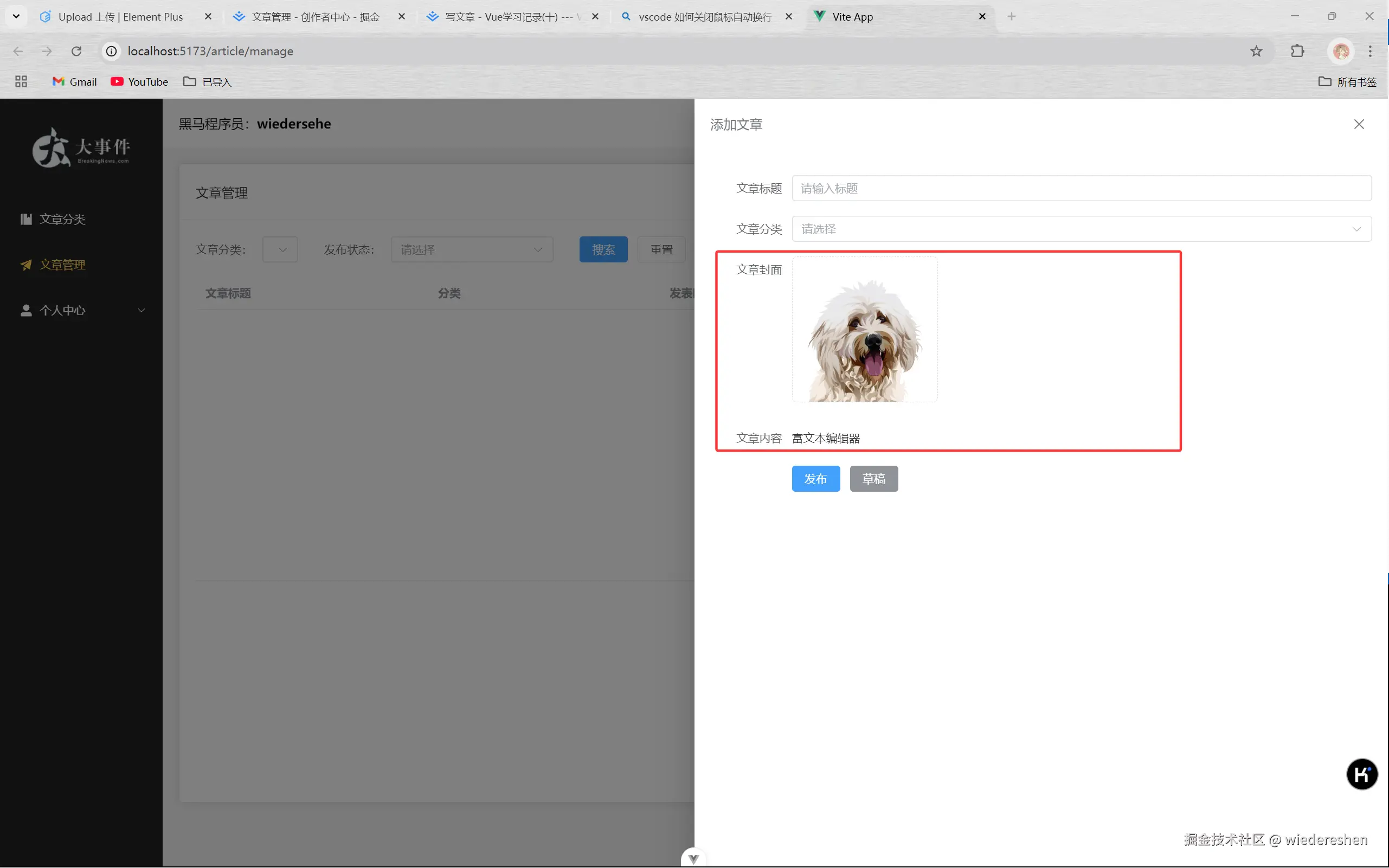The height and width of the screenshot is (868, 1389).
Task: Open the 所有书签 bookmarks folder
Action: (x=1347, y=81)
